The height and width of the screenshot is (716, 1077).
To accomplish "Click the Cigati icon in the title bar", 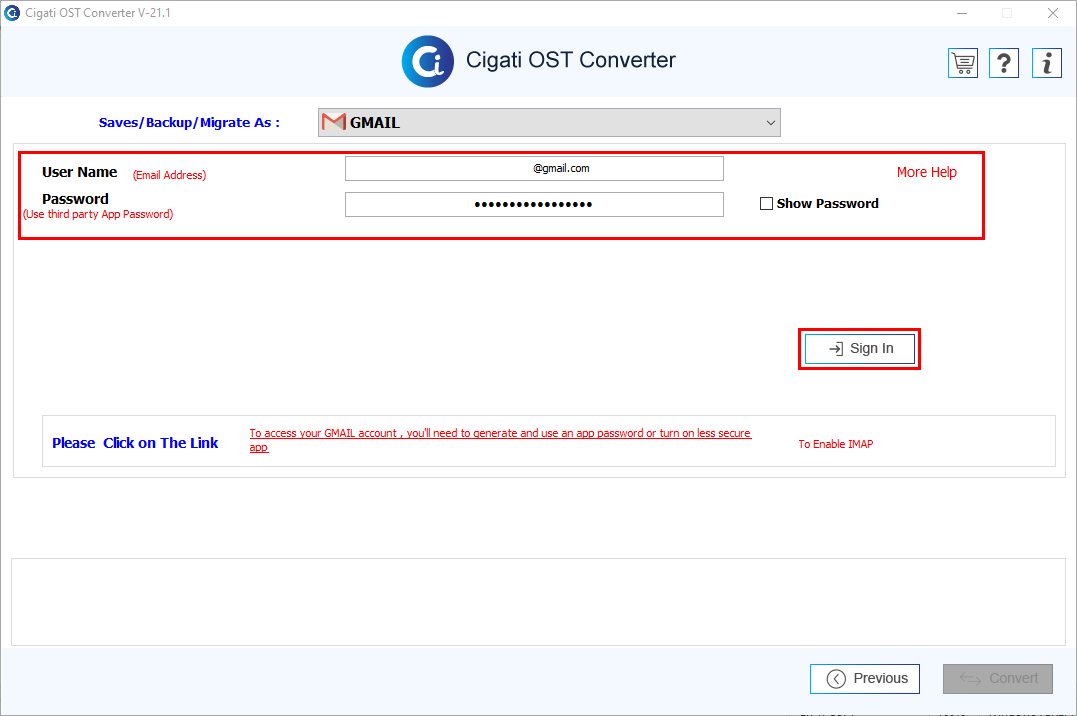I will (12, 12).
